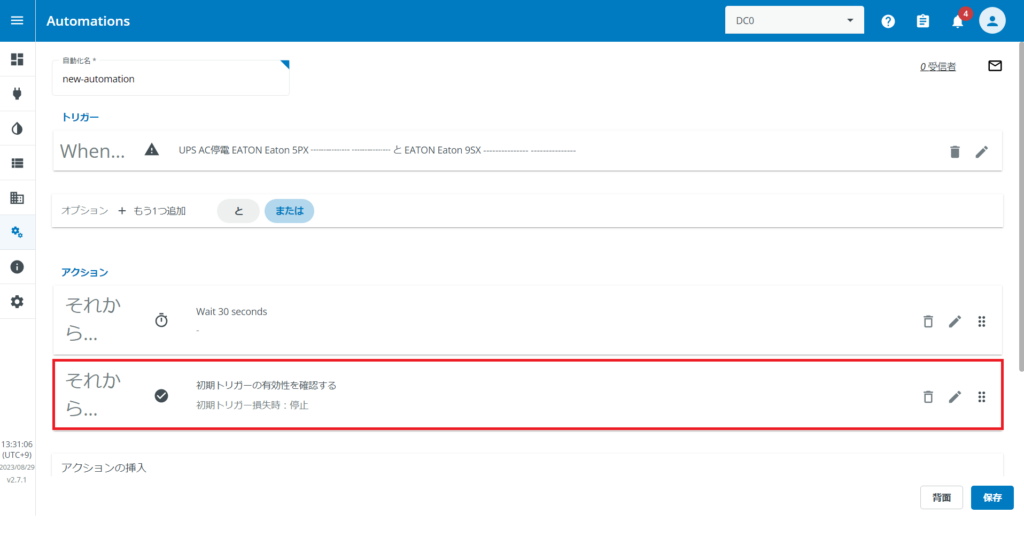Viewport: 1024px width, 552px height.
Task: Edit the Wait 30 seconds action
Action: click(x=955, y=321)
